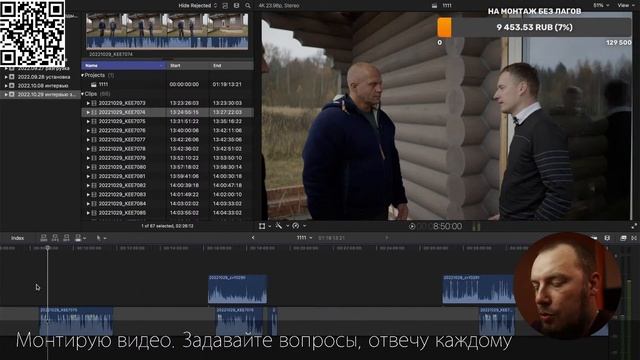Click the viewer timecode display 8:50:00
This screenshot has width=640, height=360.
point(447,227)
